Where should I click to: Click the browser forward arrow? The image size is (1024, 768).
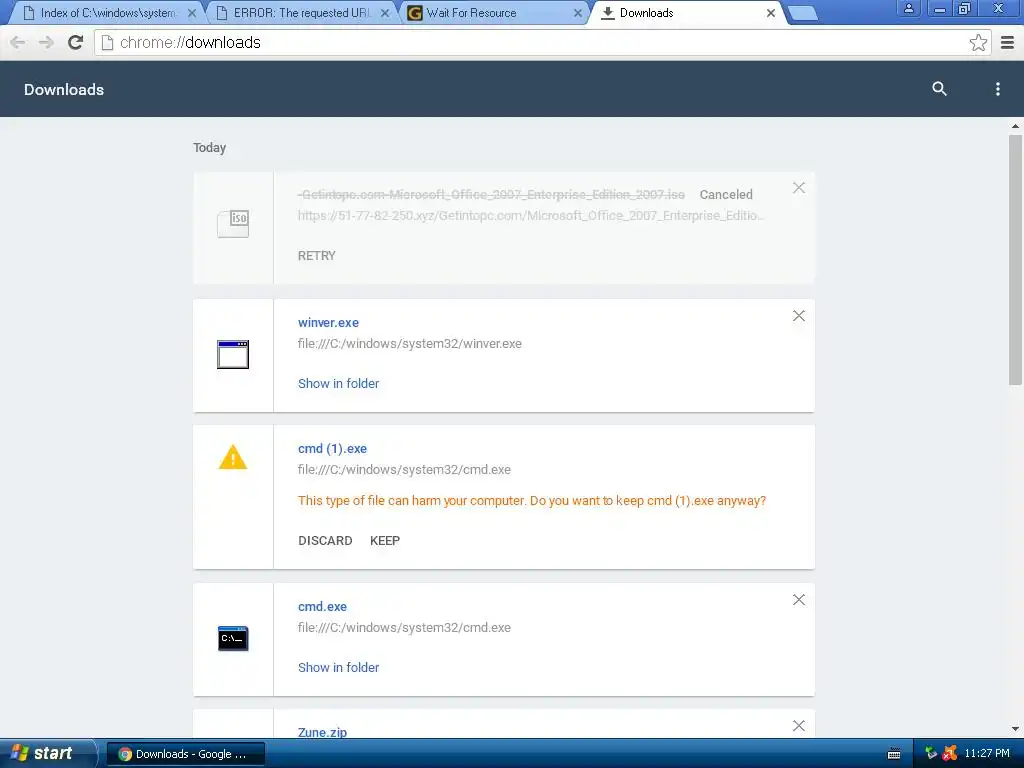tap(46, 42)
